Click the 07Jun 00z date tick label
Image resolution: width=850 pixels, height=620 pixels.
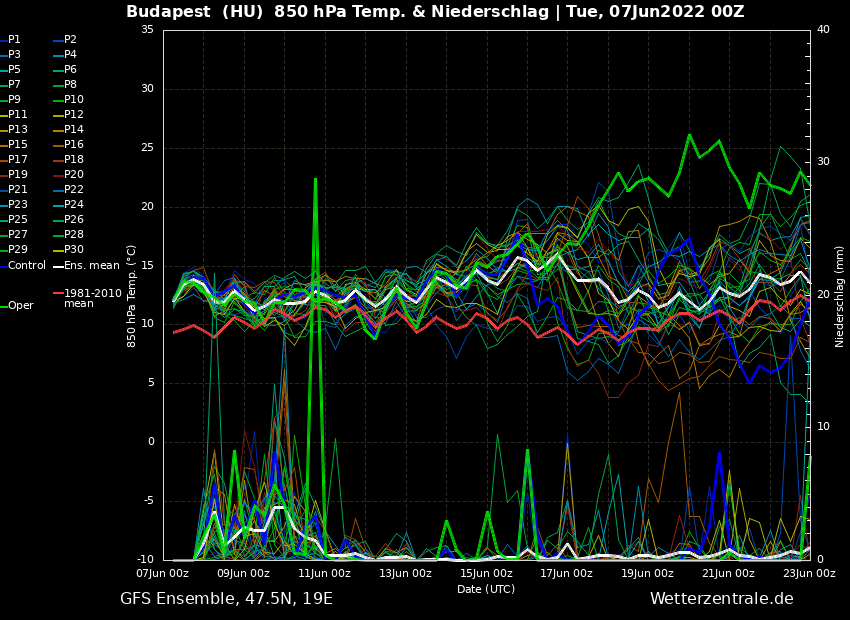click(163, 574)
